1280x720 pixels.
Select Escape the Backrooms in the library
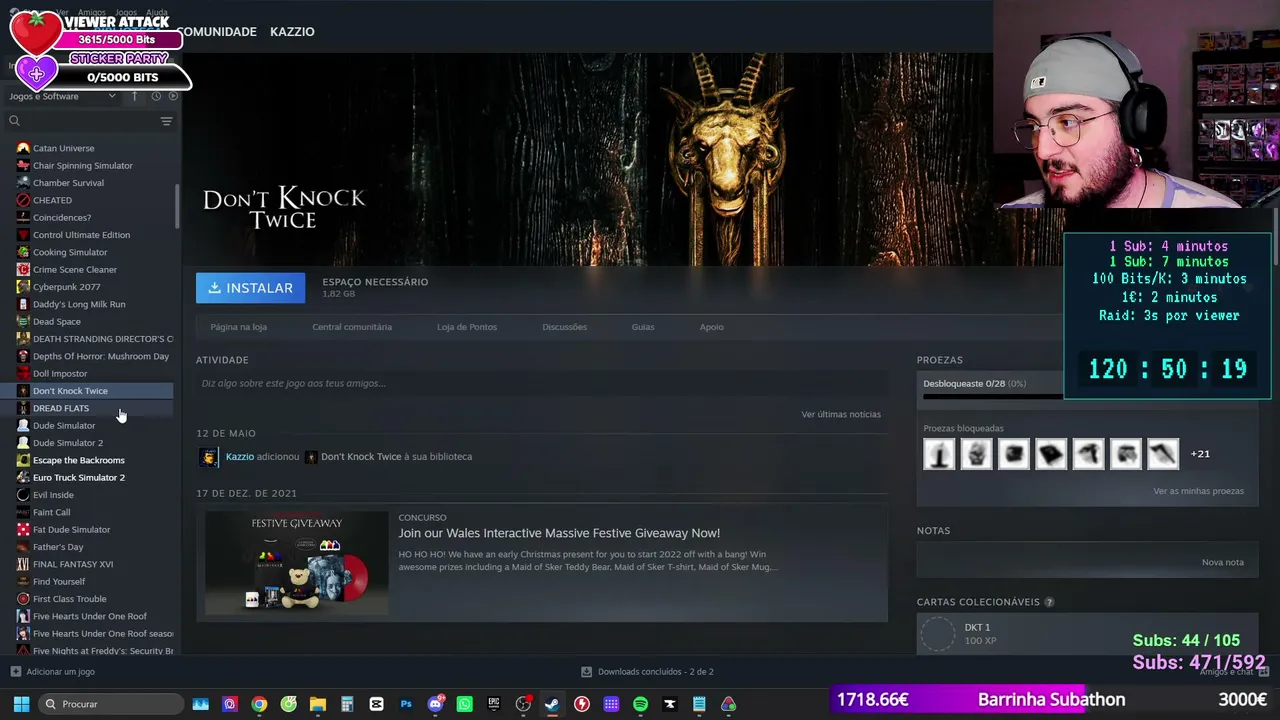pyautogui.click(x=78, y=460)
